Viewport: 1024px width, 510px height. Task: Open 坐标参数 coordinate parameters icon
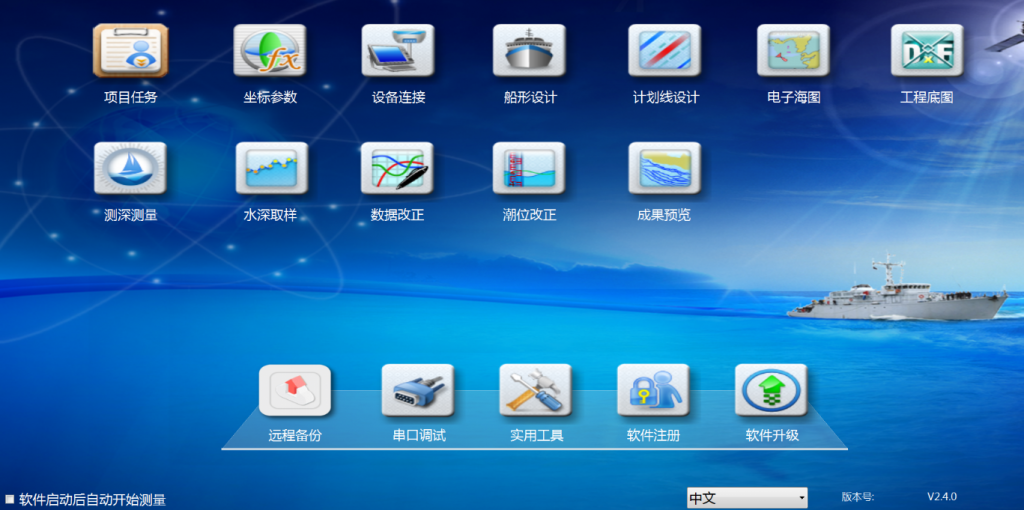point(269,51)
